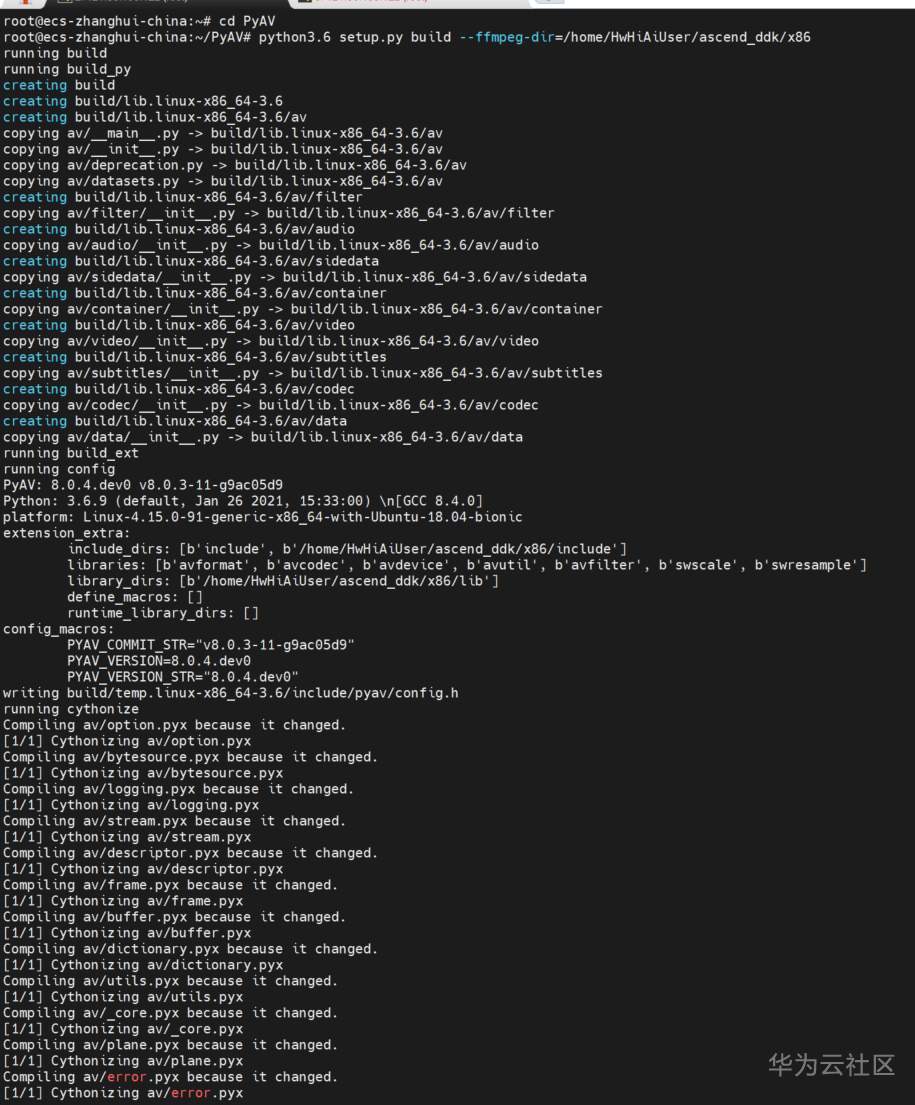Click the 华为云社区 watermark

point(831,1065)
